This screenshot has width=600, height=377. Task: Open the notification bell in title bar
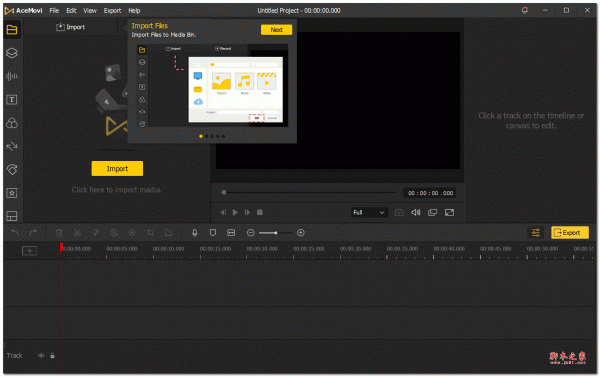pos(525,10)
